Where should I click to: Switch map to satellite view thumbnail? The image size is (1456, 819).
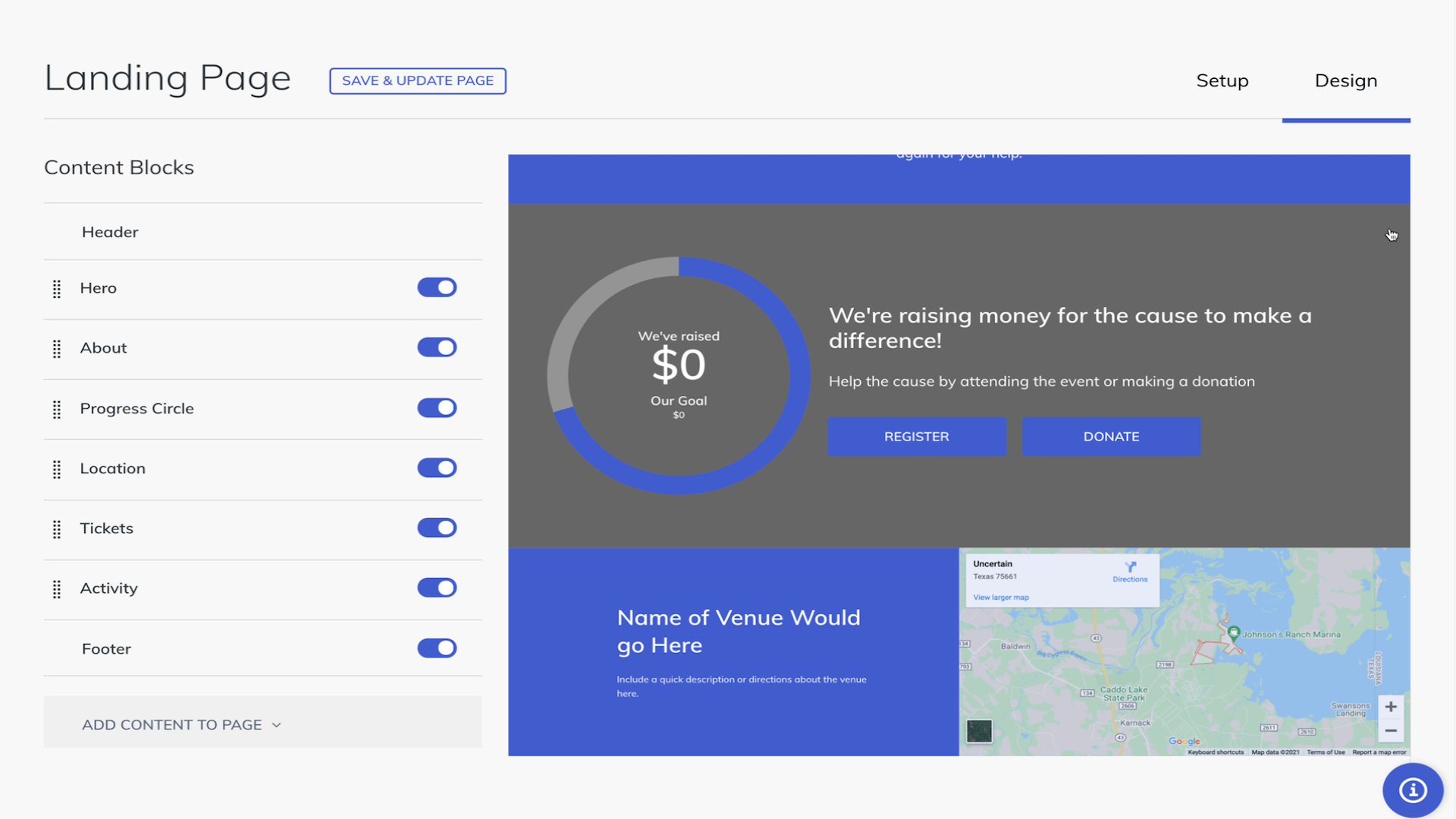(x=979, y=731)
